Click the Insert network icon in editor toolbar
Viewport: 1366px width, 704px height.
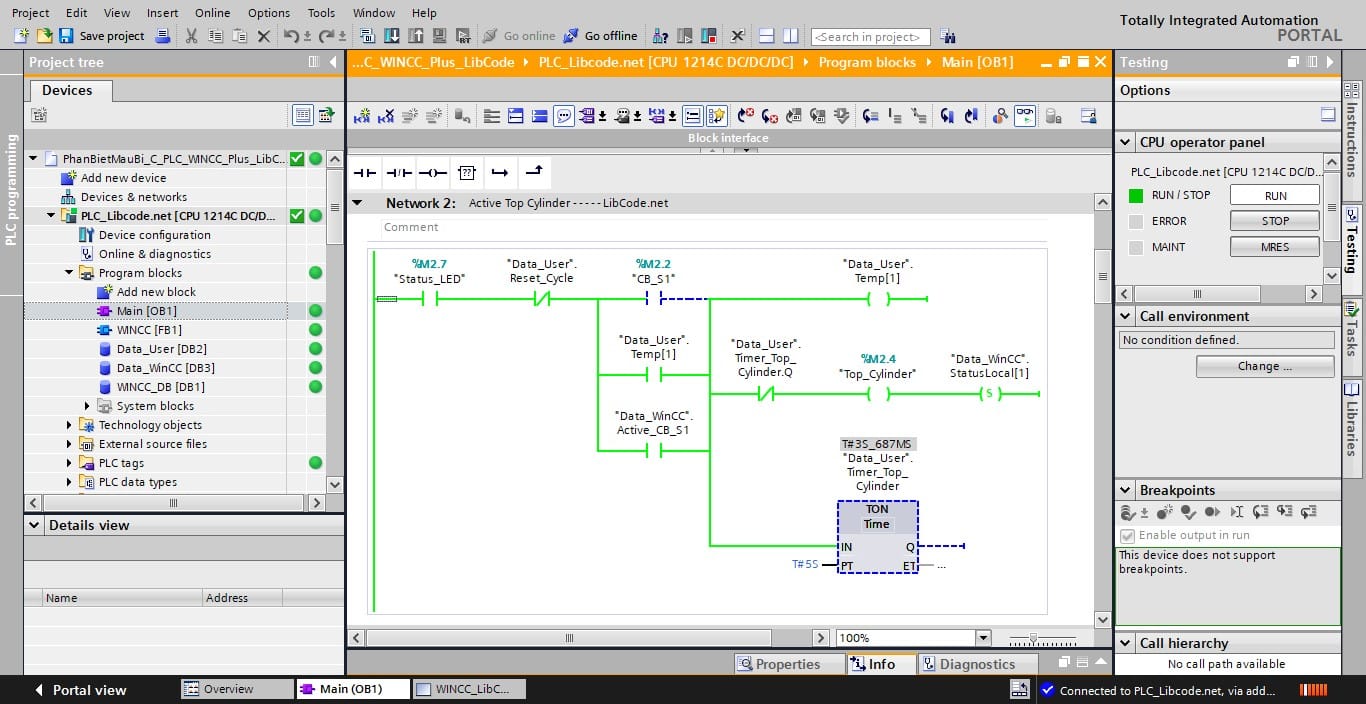point(362,116)
